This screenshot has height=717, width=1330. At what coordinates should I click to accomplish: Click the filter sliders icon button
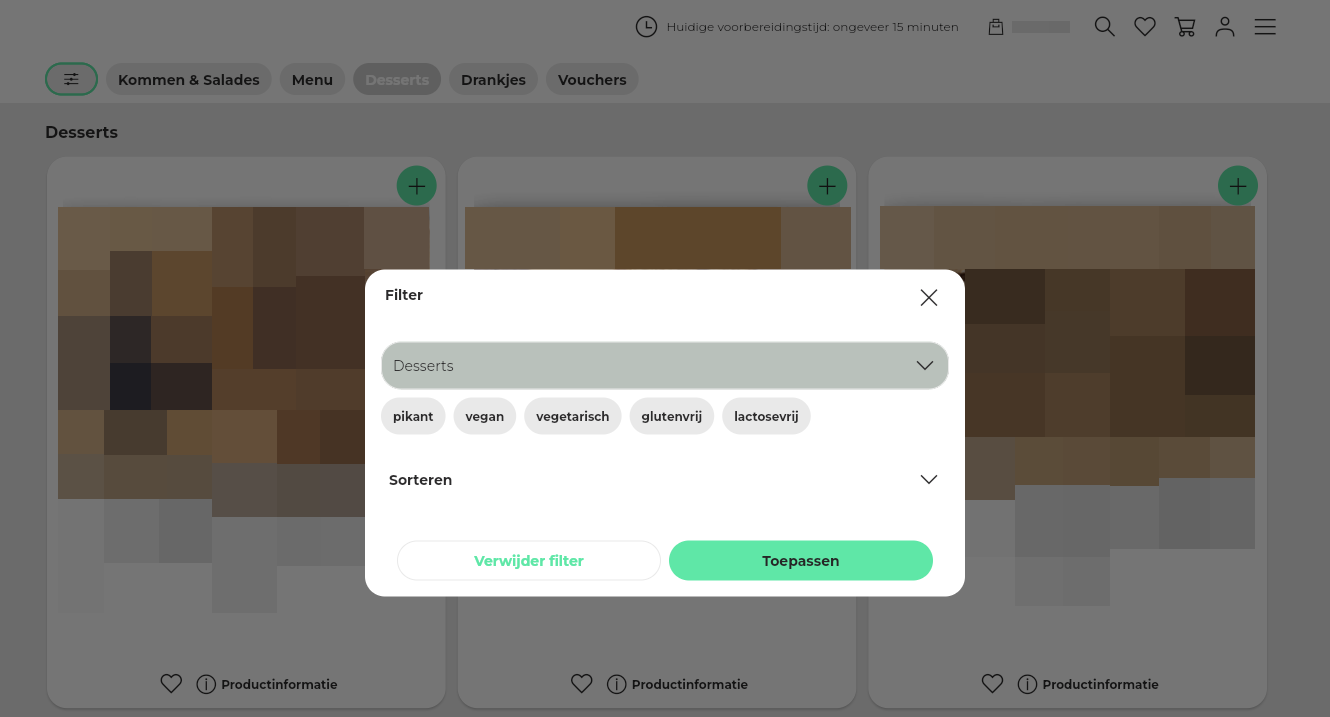coord(71,79)
